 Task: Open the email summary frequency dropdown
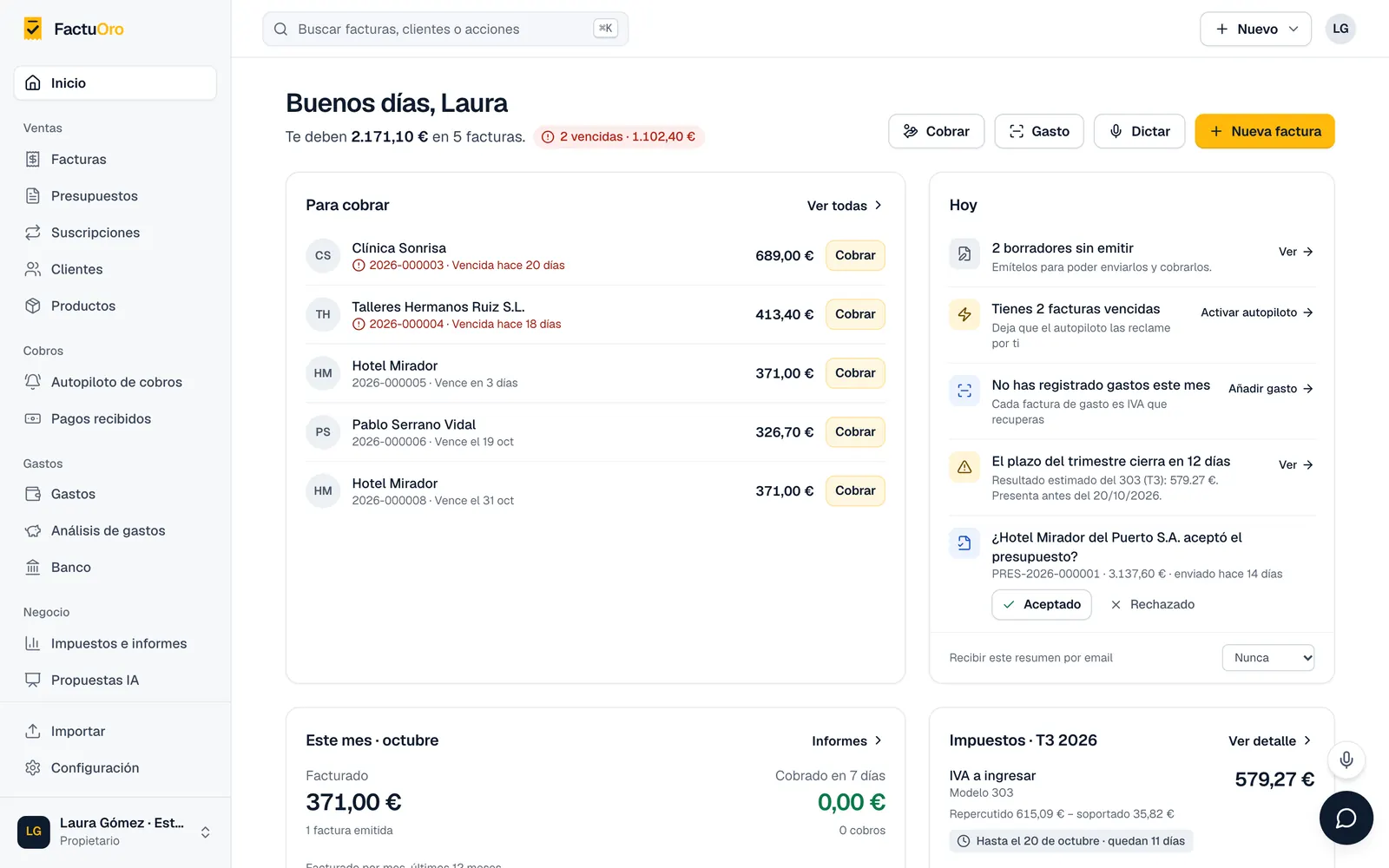[1268, 658]
